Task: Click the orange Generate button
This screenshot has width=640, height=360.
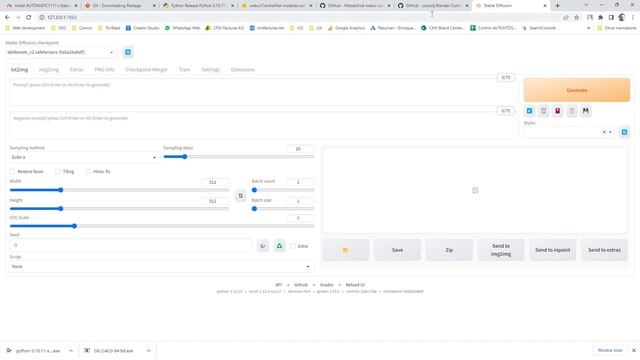Action: point(577,90)
